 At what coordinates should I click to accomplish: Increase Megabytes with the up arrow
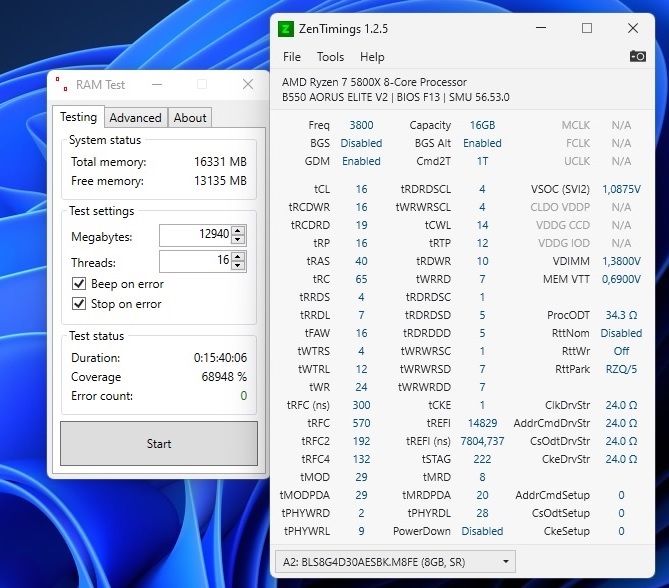click(x=238, y=230)
